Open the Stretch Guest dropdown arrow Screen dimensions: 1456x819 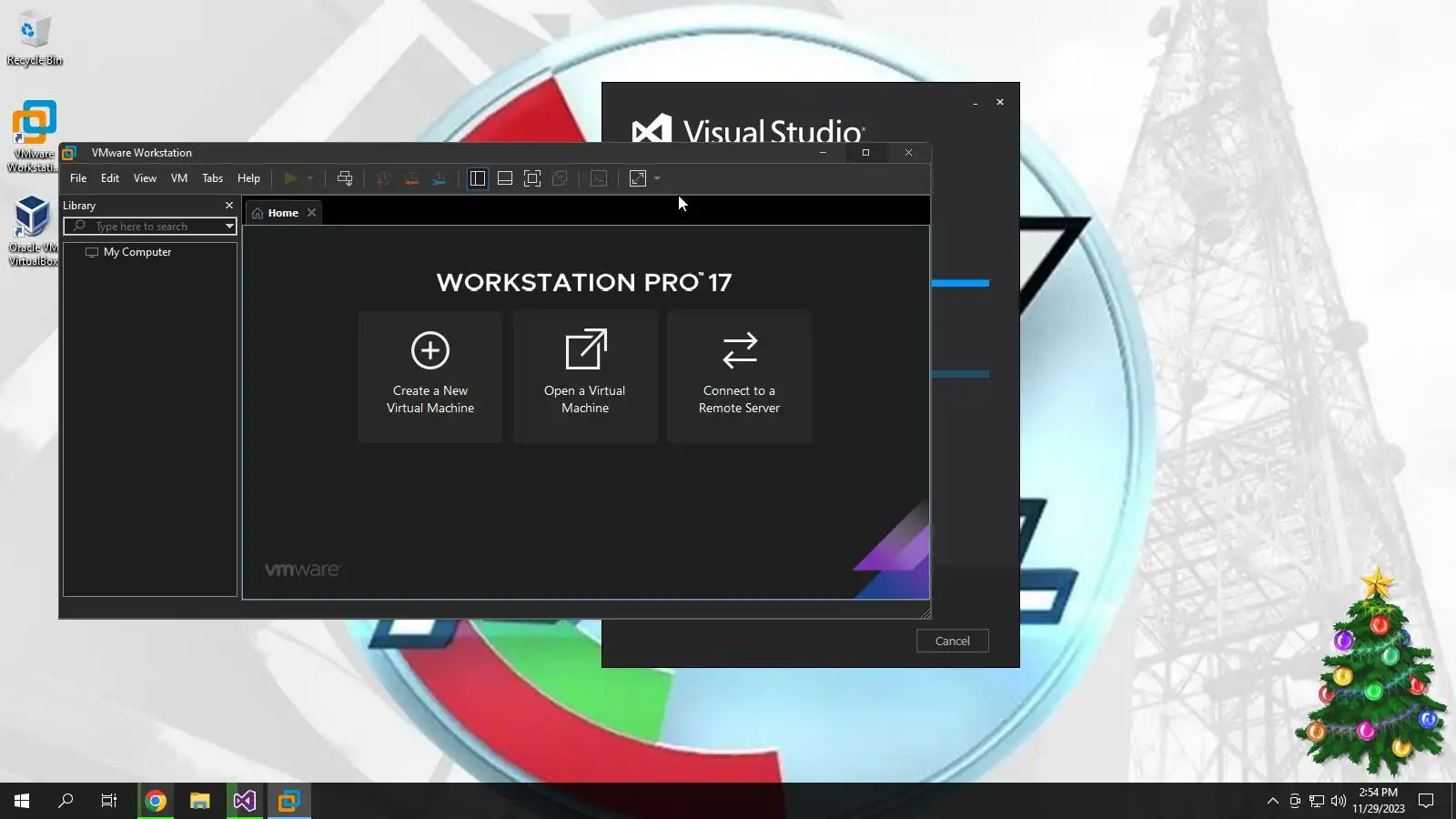pyautogui.click(x=657, y=178)
